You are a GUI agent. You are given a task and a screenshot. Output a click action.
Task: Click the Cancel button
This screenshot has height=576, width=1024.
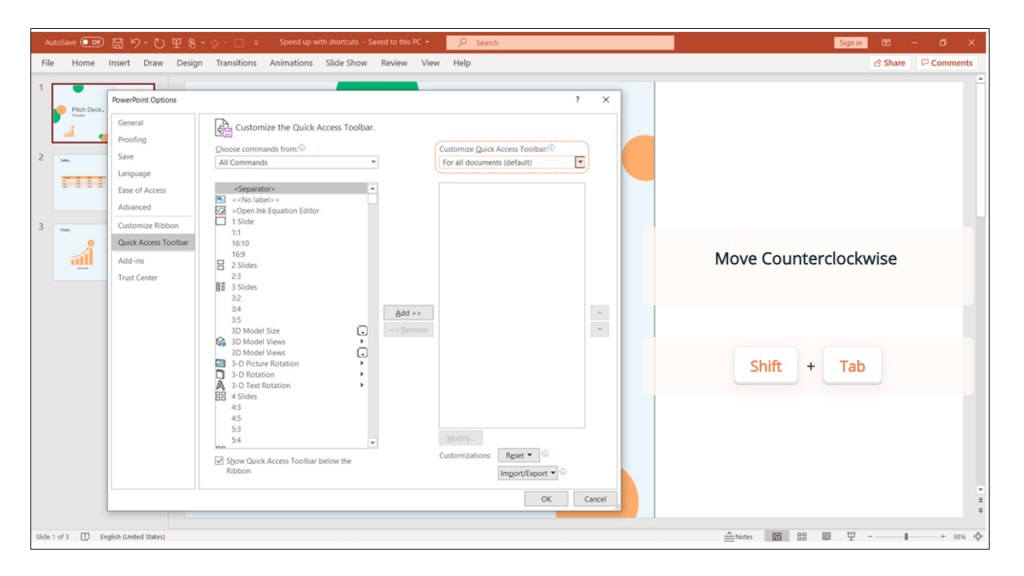point(595,498)
